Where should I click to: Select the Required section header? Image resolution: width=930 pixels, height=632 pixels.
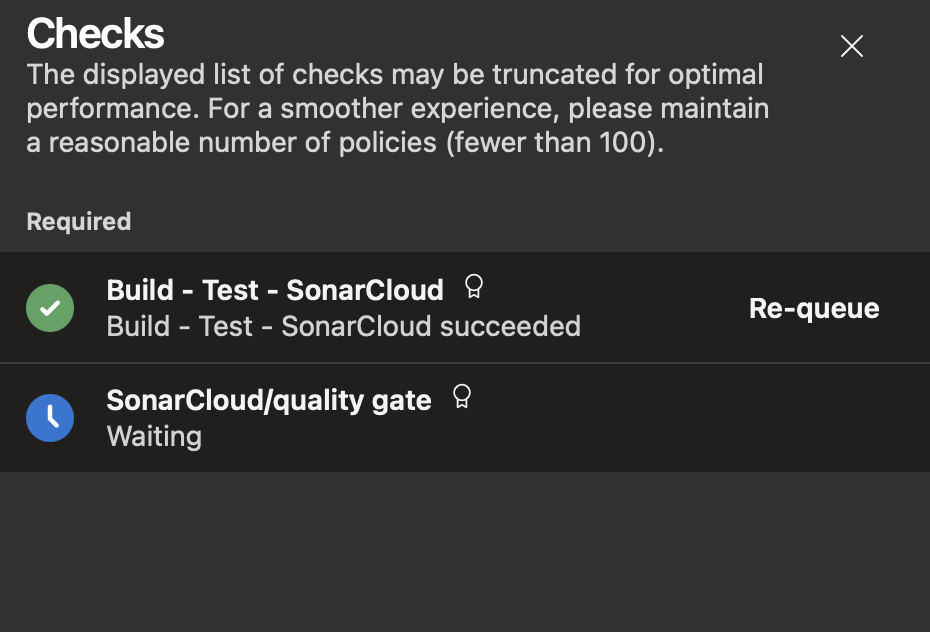click(79, 222)
